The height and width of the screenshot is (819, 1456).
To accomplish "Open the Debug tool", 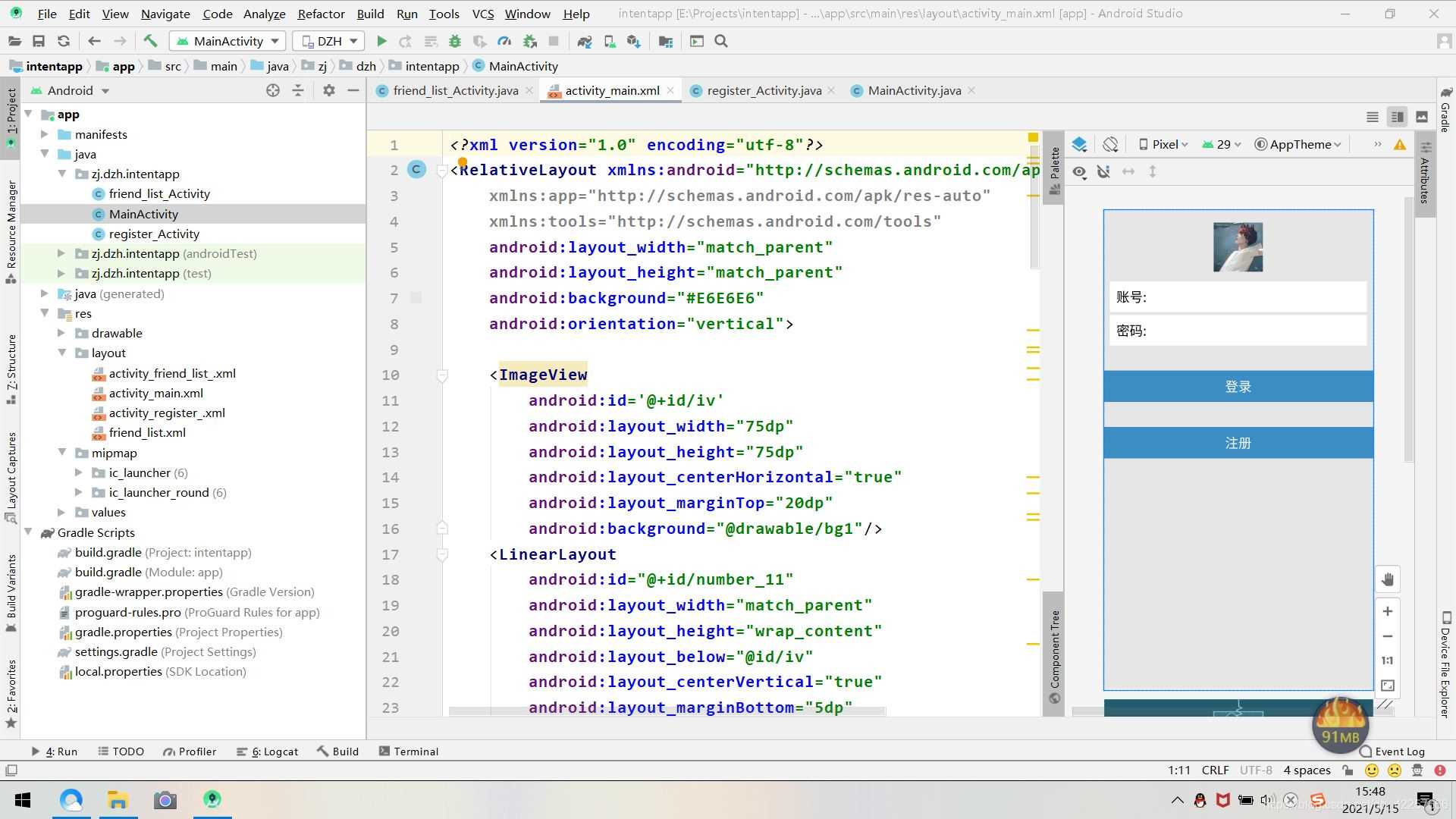I will [455, 41].
